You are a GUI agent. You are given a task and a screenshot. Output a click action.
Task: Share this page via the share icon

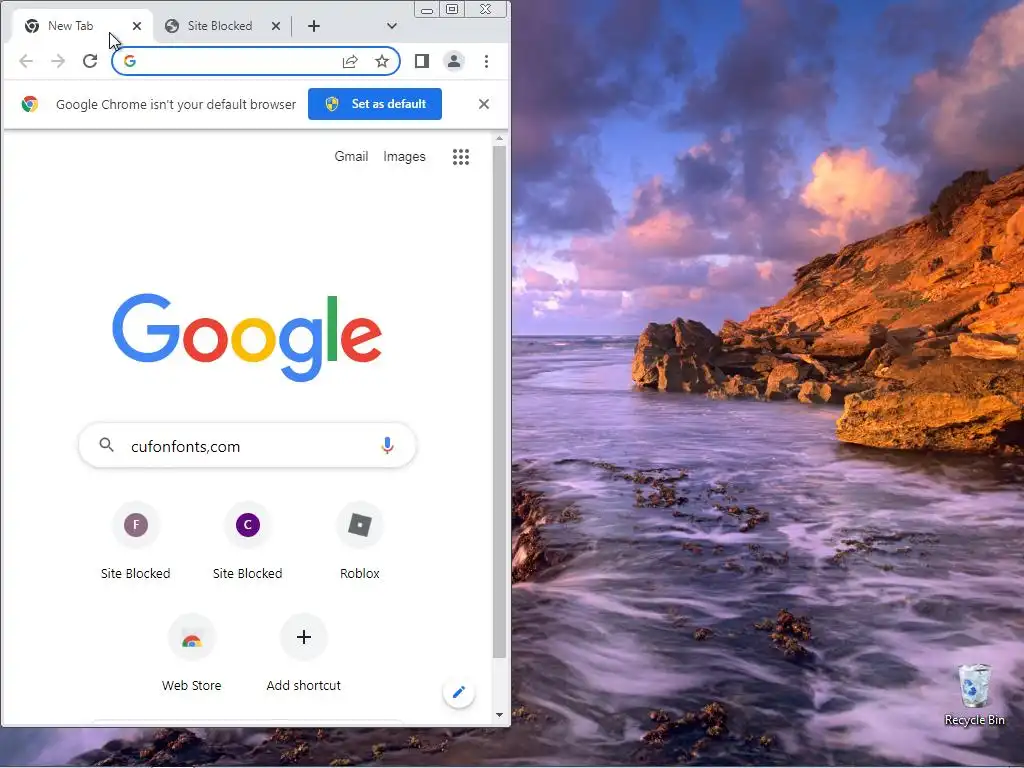[350, 61]
